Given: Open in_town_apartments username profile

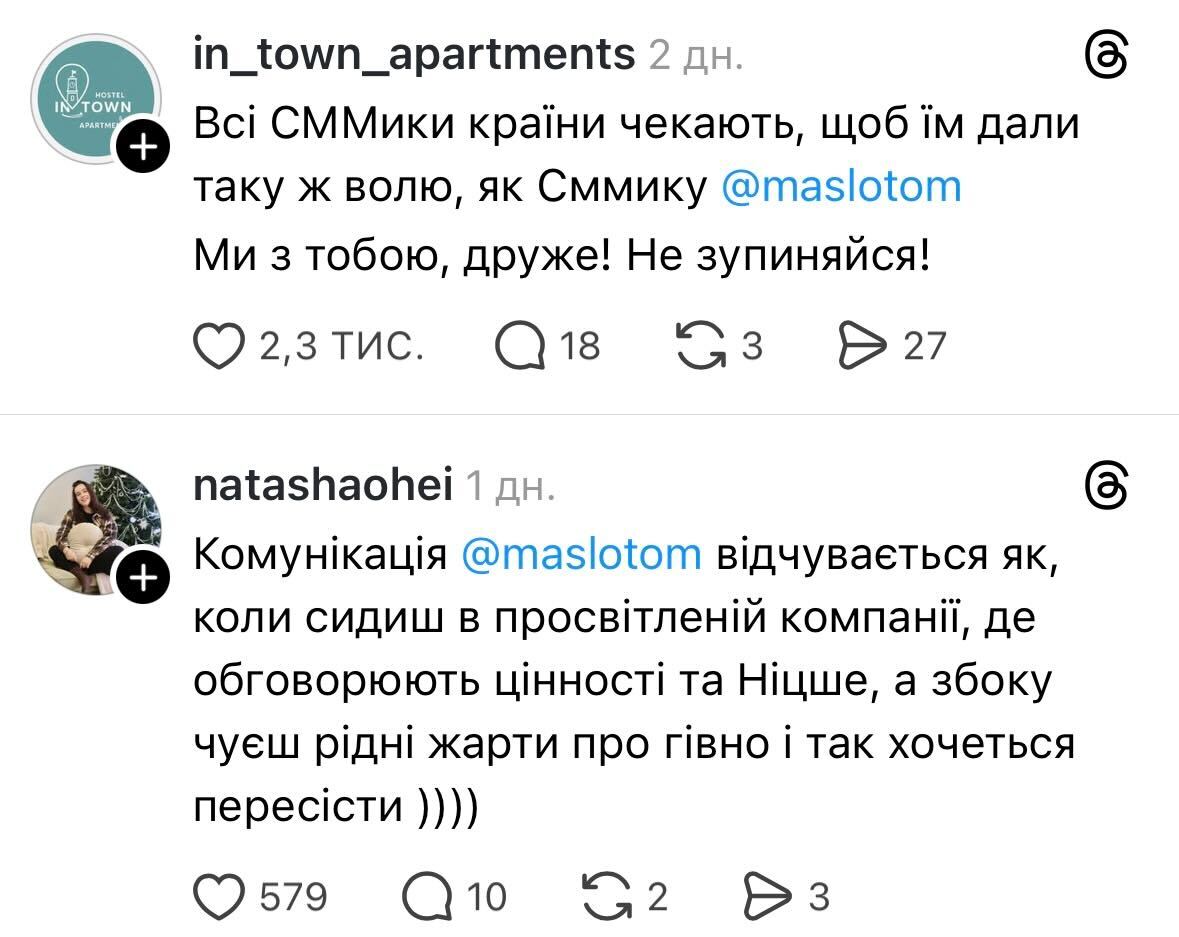Looking at the screenshot, I should (x=414, y=54).
